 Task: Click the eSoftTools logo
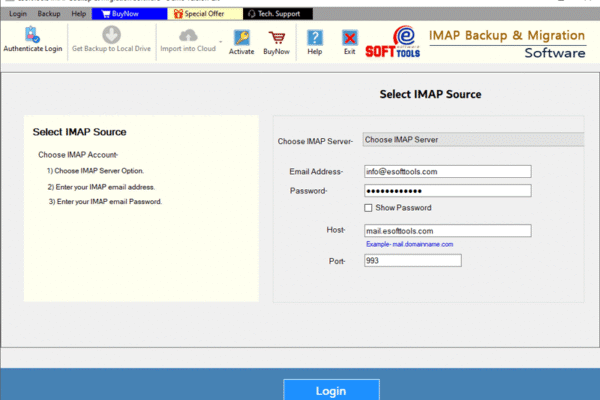(393, 42)
